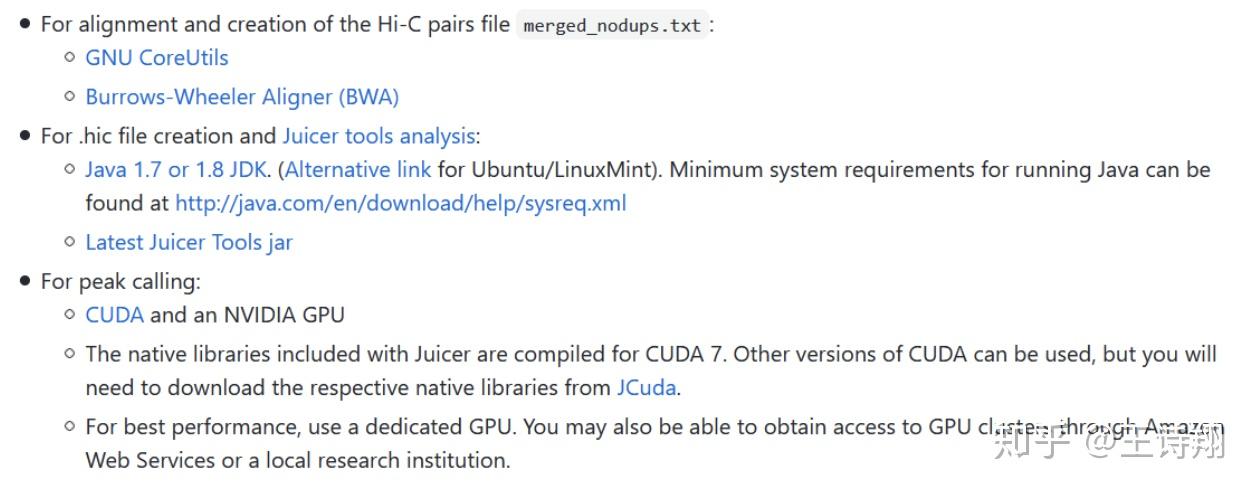Click the "For peak calling:" bullet text
Screen dimensions: 1258x492
pos(120,282)
